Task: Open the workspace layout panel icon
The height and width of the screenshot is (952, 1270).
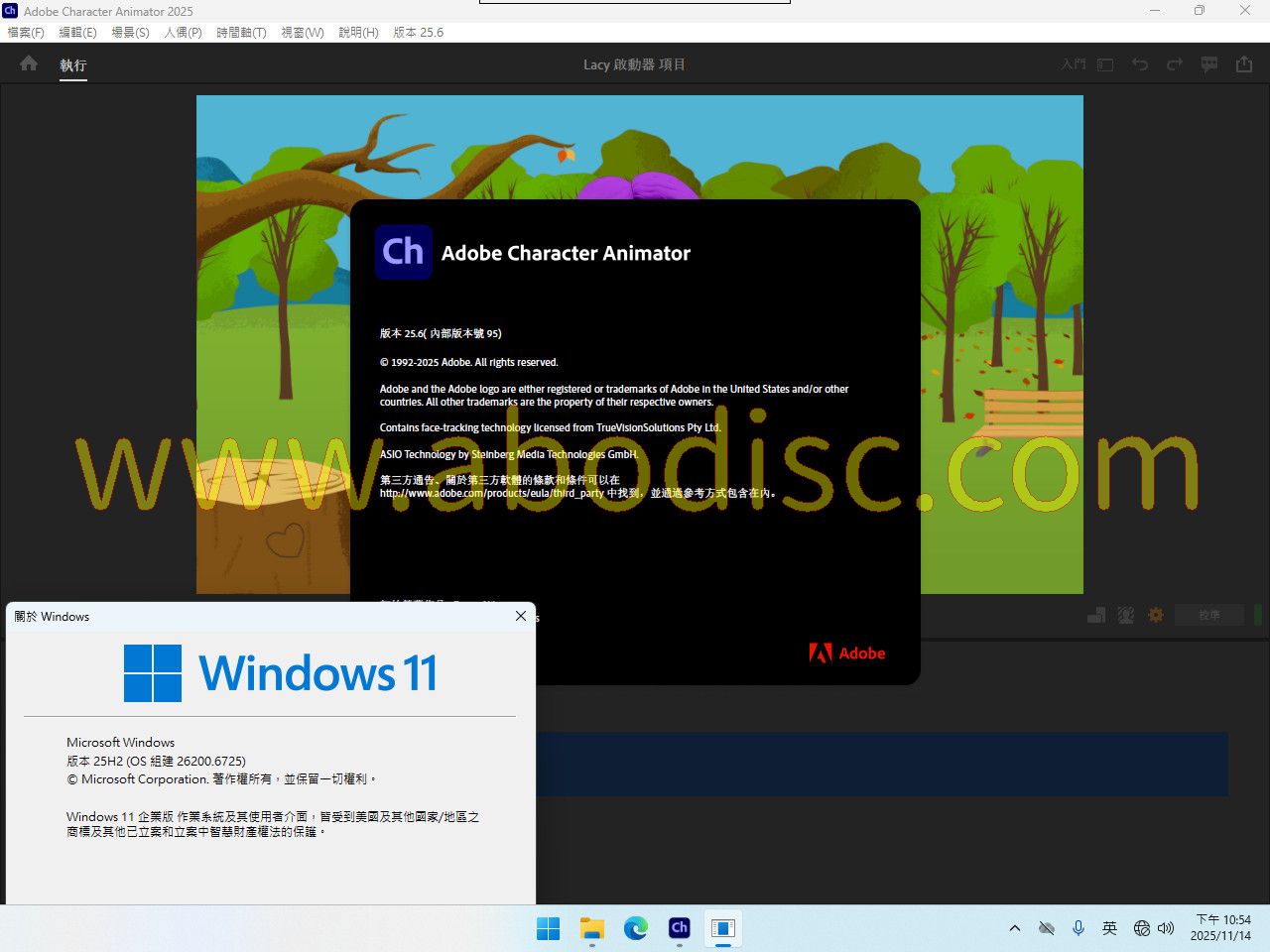Action: point(1105,64)
